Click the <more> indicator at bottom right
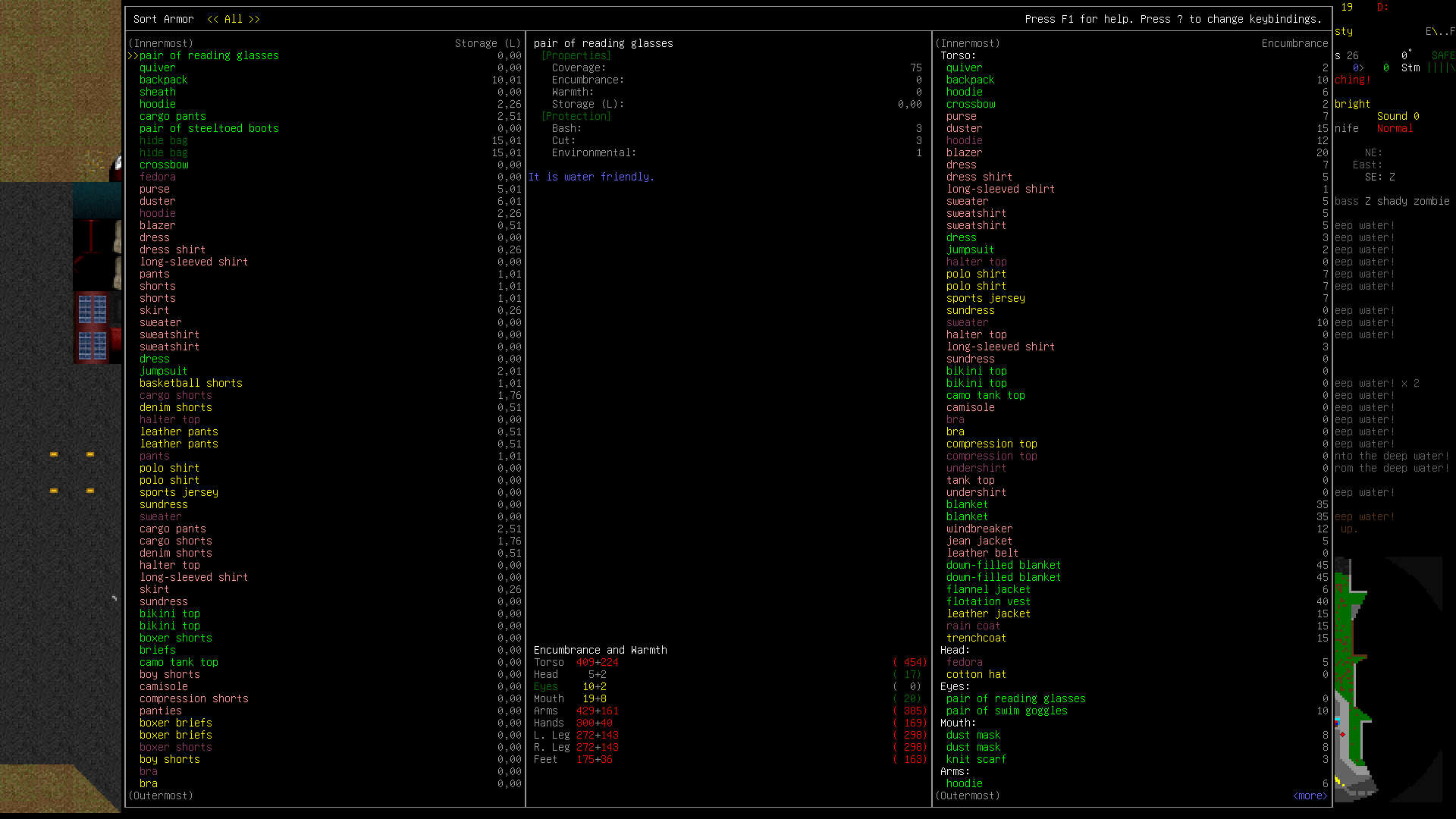The height and width of the screenshot is (819, 1456). pyautogui.click(x=1310, y=795)
